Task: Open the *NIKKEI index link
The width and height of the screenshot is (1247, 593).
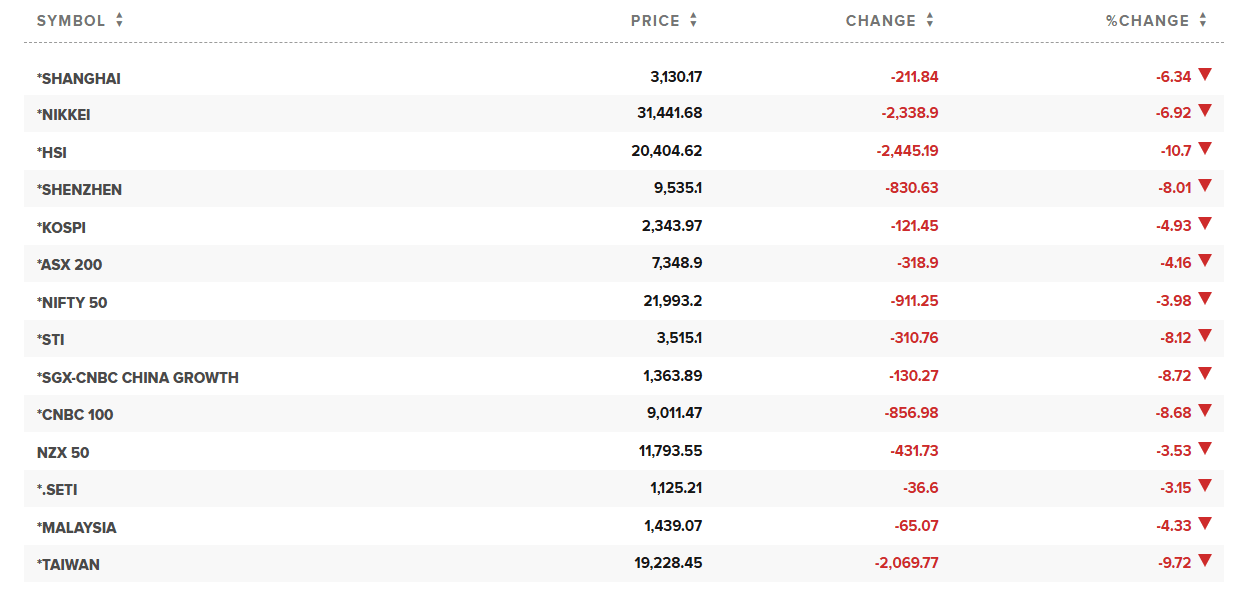Action: coord(64,115)
